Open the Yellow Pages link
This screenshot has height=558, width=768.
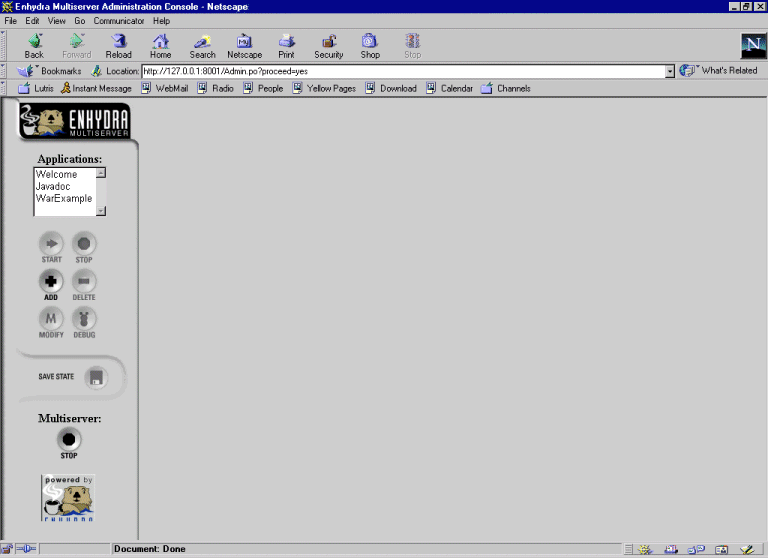324,88
